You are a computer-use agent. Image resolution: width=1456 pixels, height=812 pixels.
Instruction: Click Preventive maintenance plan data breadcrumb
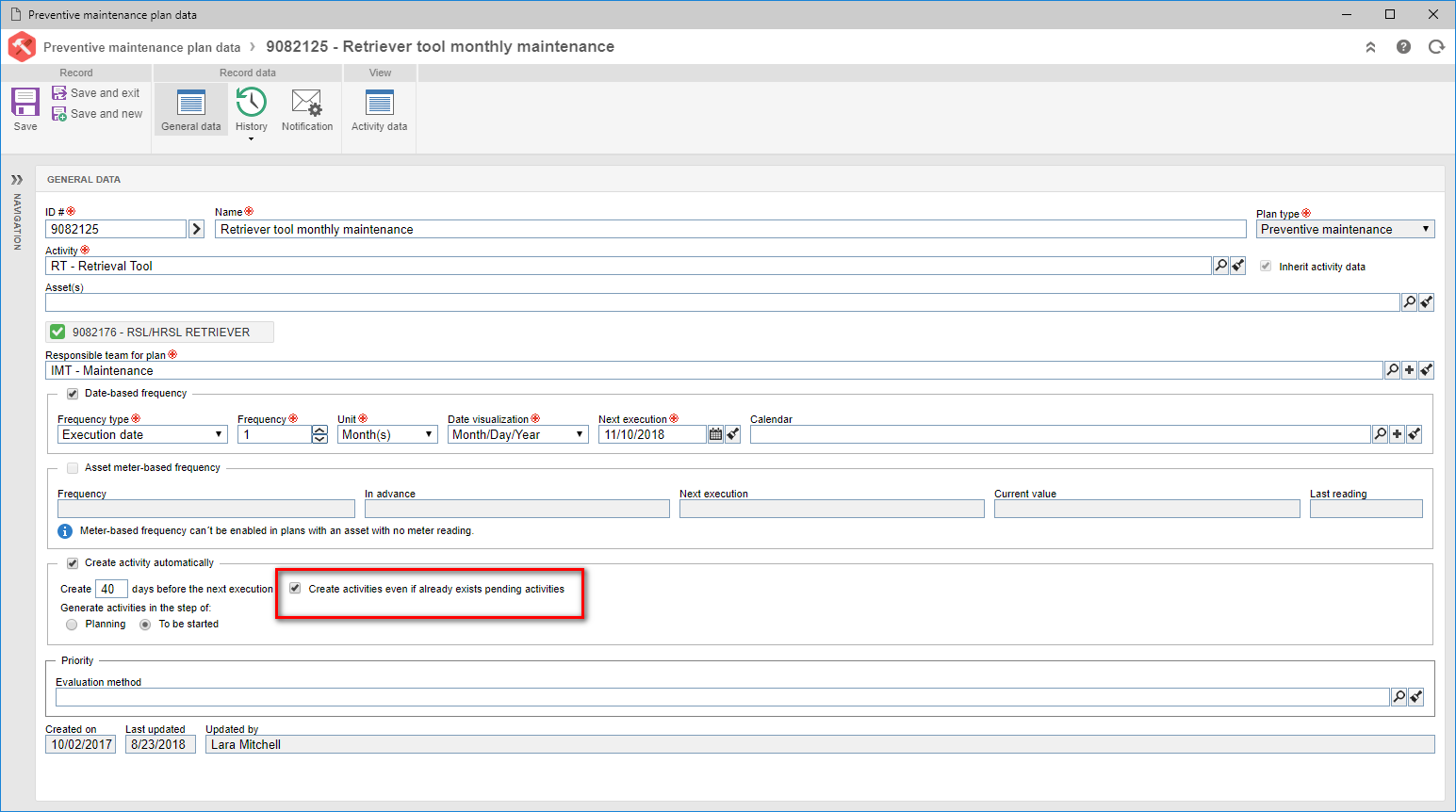tap(142, 47)
